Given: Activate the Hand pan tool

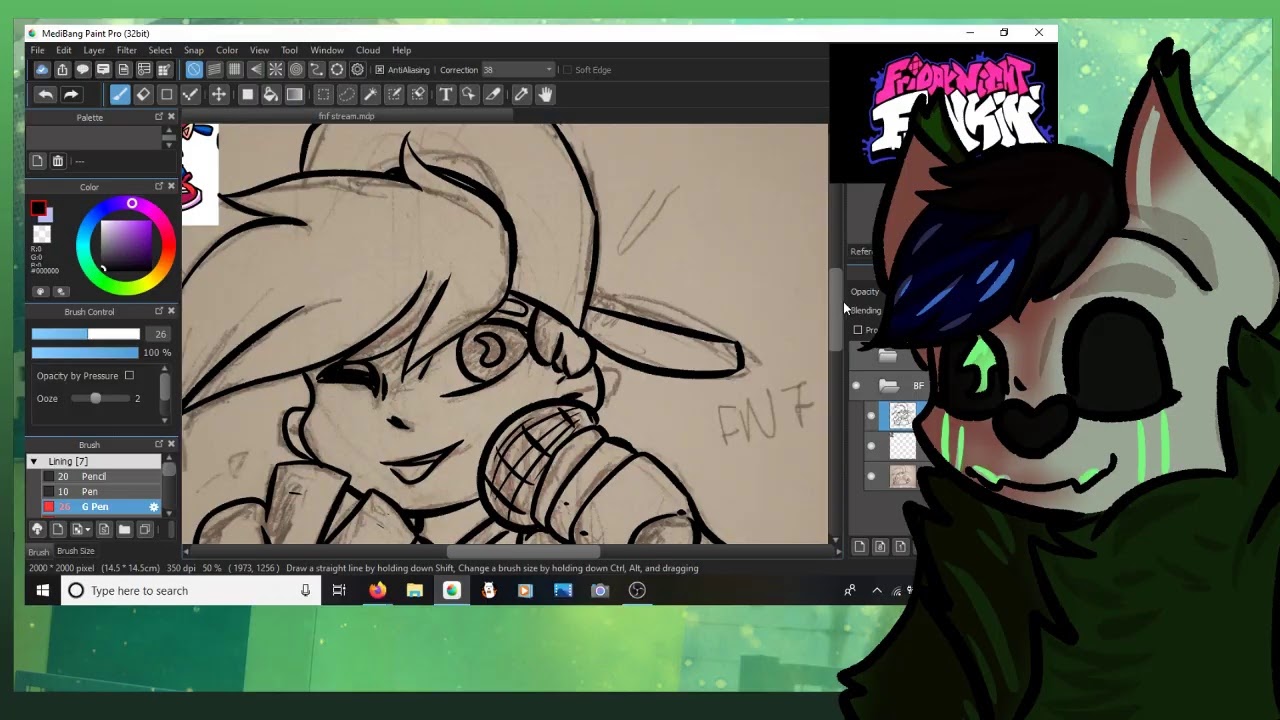Looking at the screenshot, I should pyautogui.click(x=545, y=94).
